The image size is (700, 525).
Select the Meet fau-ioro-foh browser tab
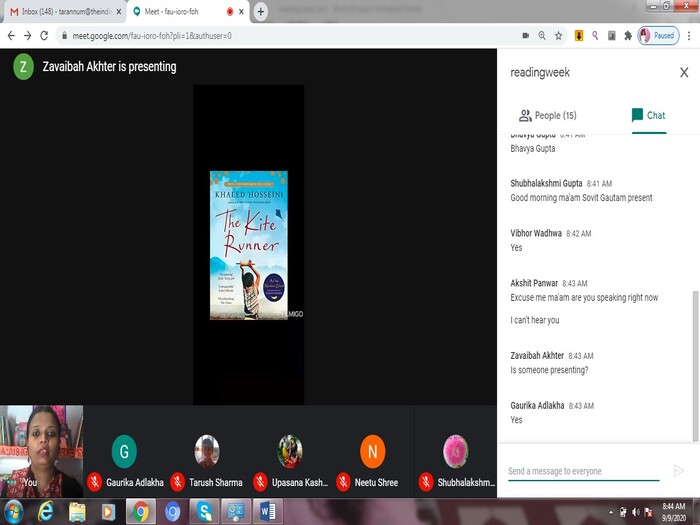(188, 12)
